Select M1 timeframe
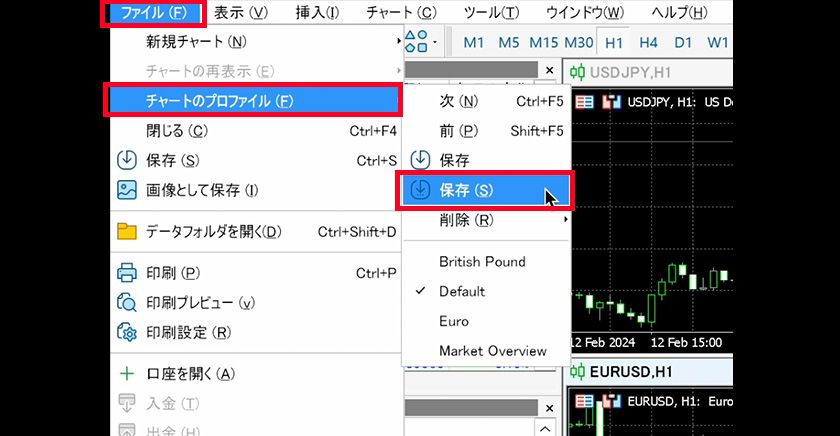This screenshot has height=436, width=840. (x=474, y=42)
